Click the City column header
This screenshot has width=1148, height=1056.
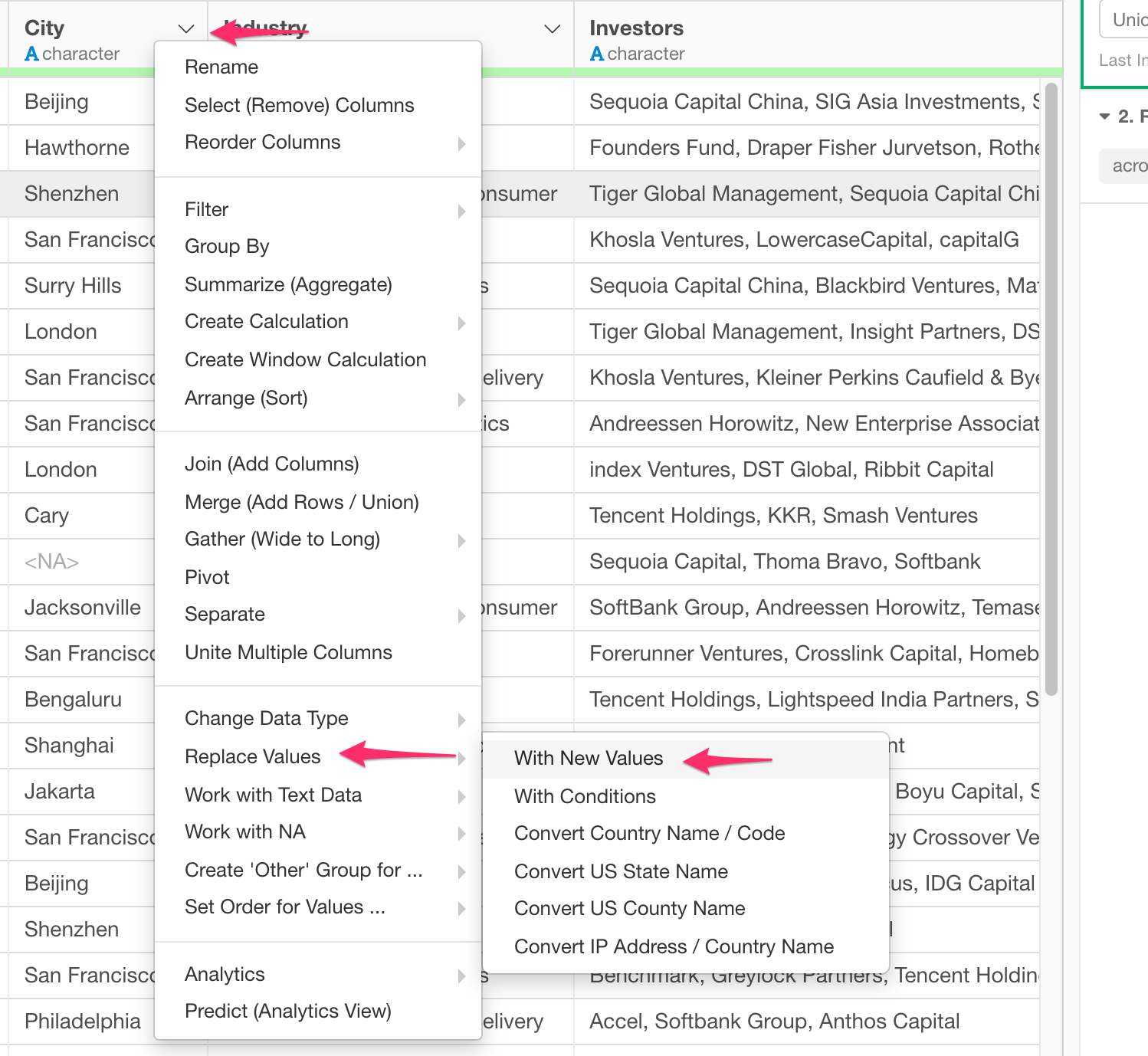click(44, 28)
